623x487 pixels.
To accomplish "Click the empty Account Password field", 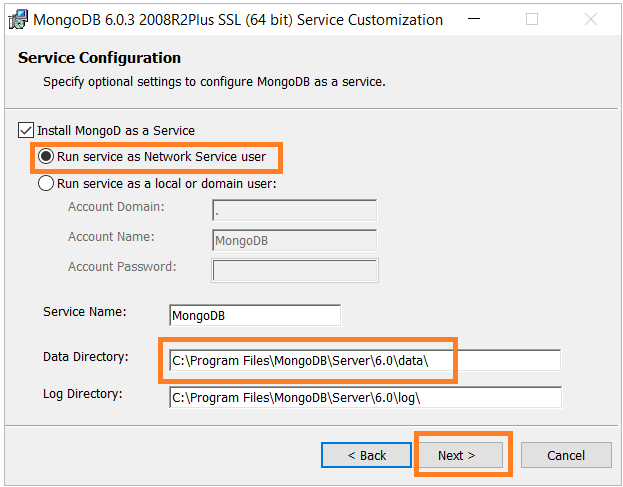I will 295,271.
